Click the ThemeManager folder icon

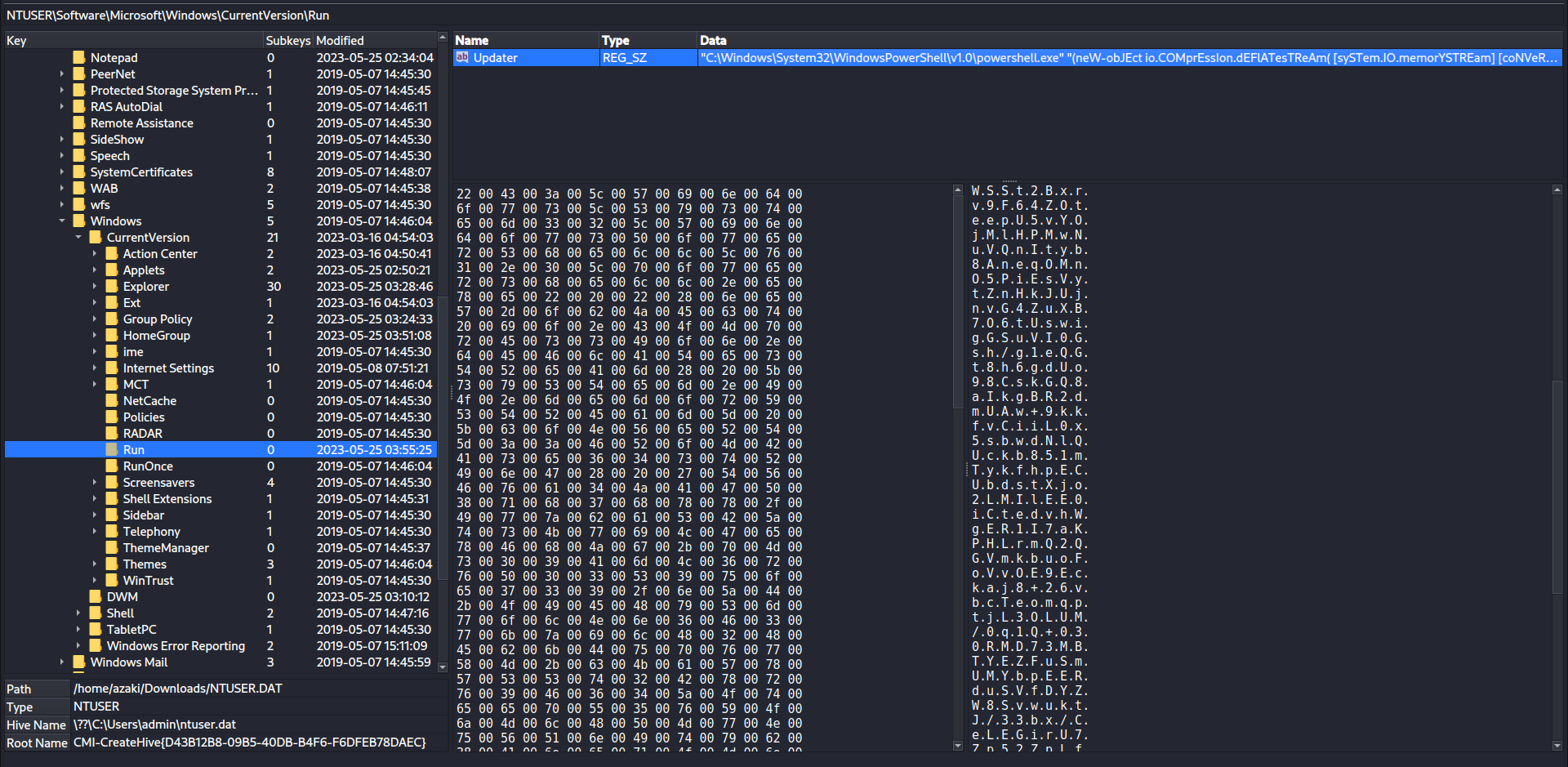tap(112, 547)
